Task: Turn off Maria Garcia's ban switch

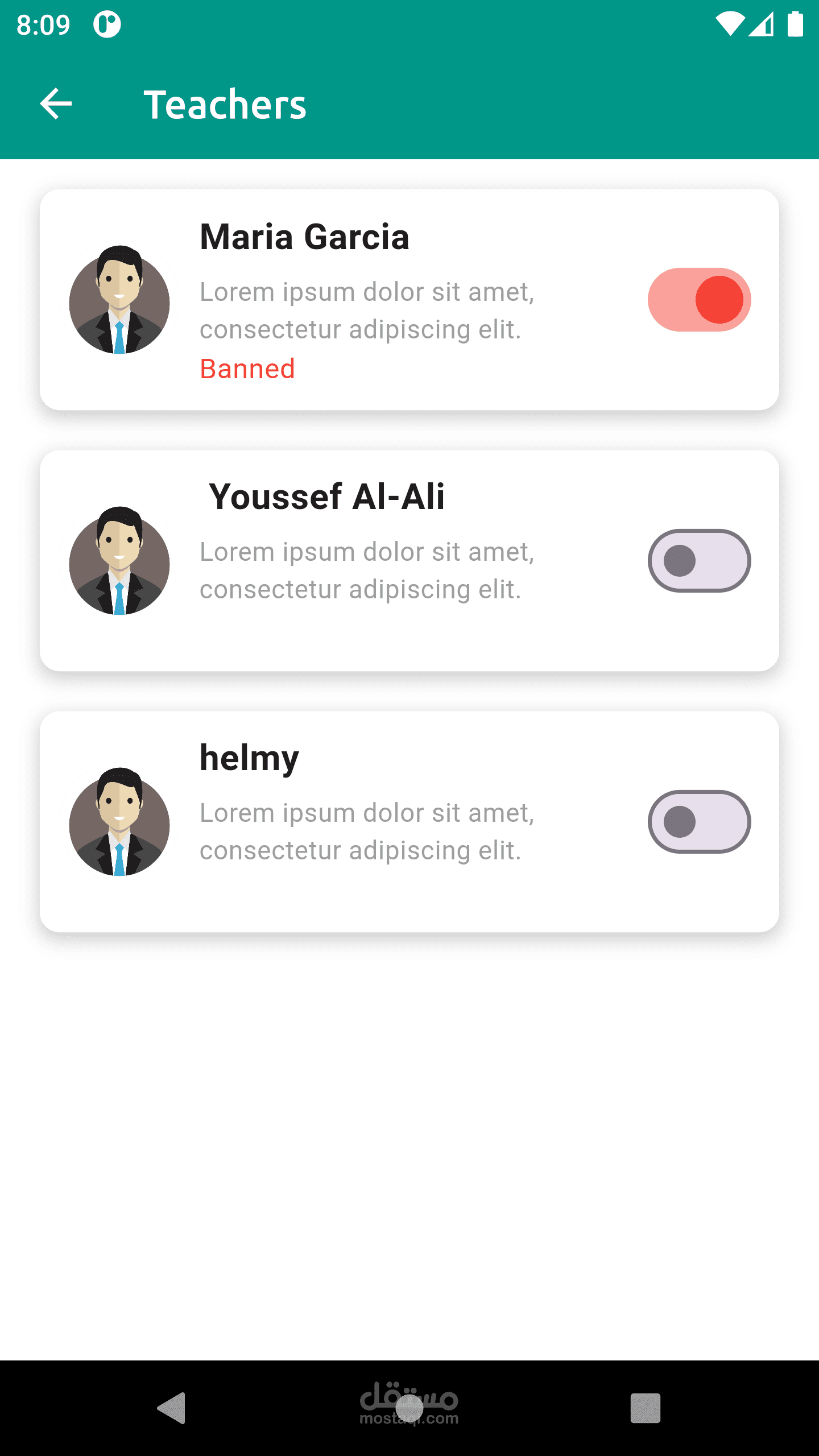Action: coord(699,300)
